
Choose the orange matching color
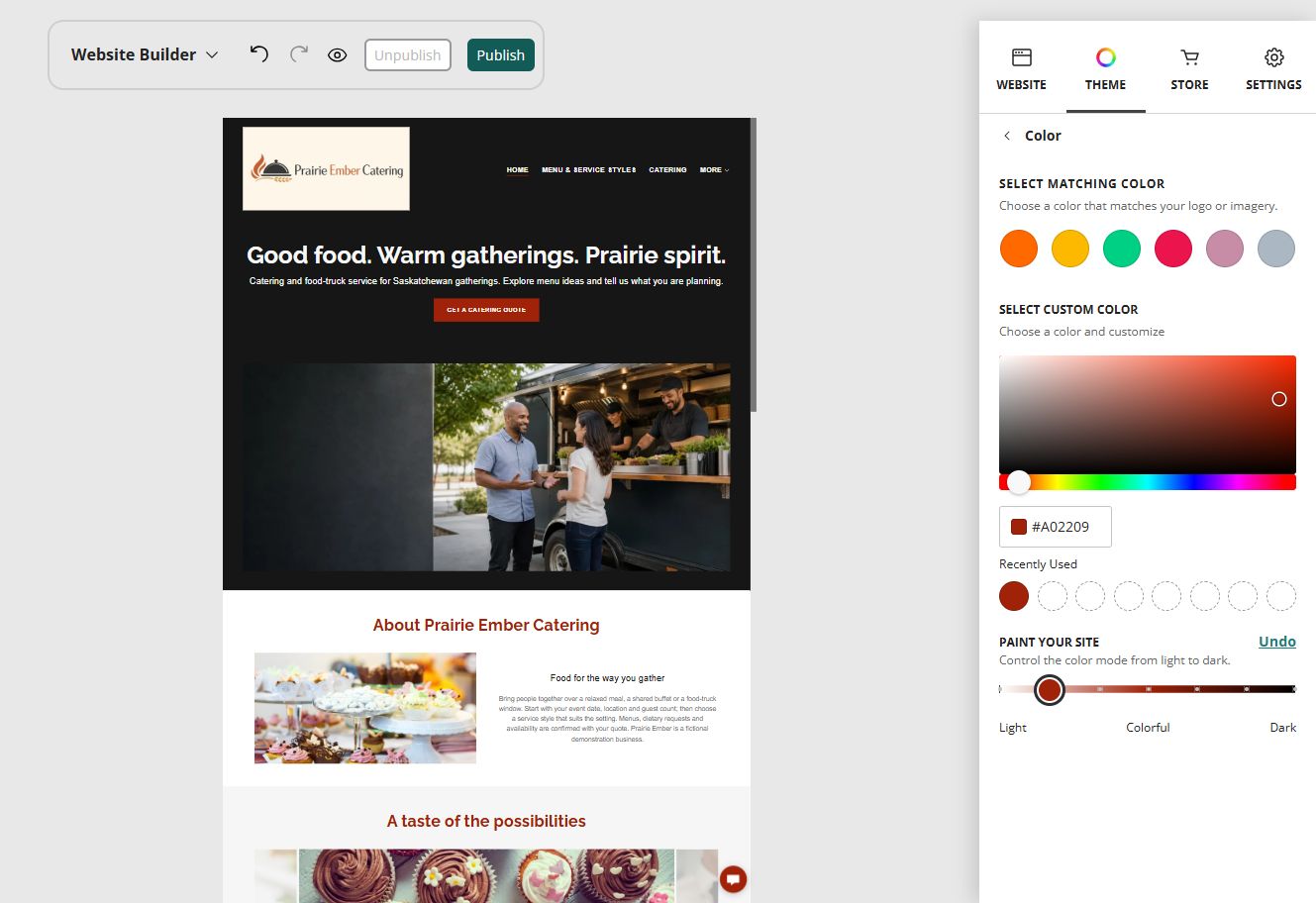[1019, 249]
